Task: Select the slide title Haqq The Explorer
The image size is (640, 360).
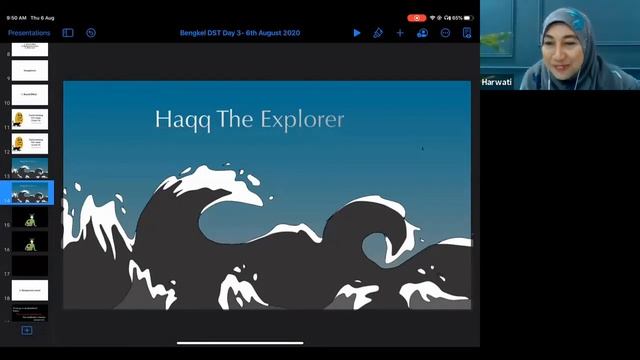Action: (249, 120)
